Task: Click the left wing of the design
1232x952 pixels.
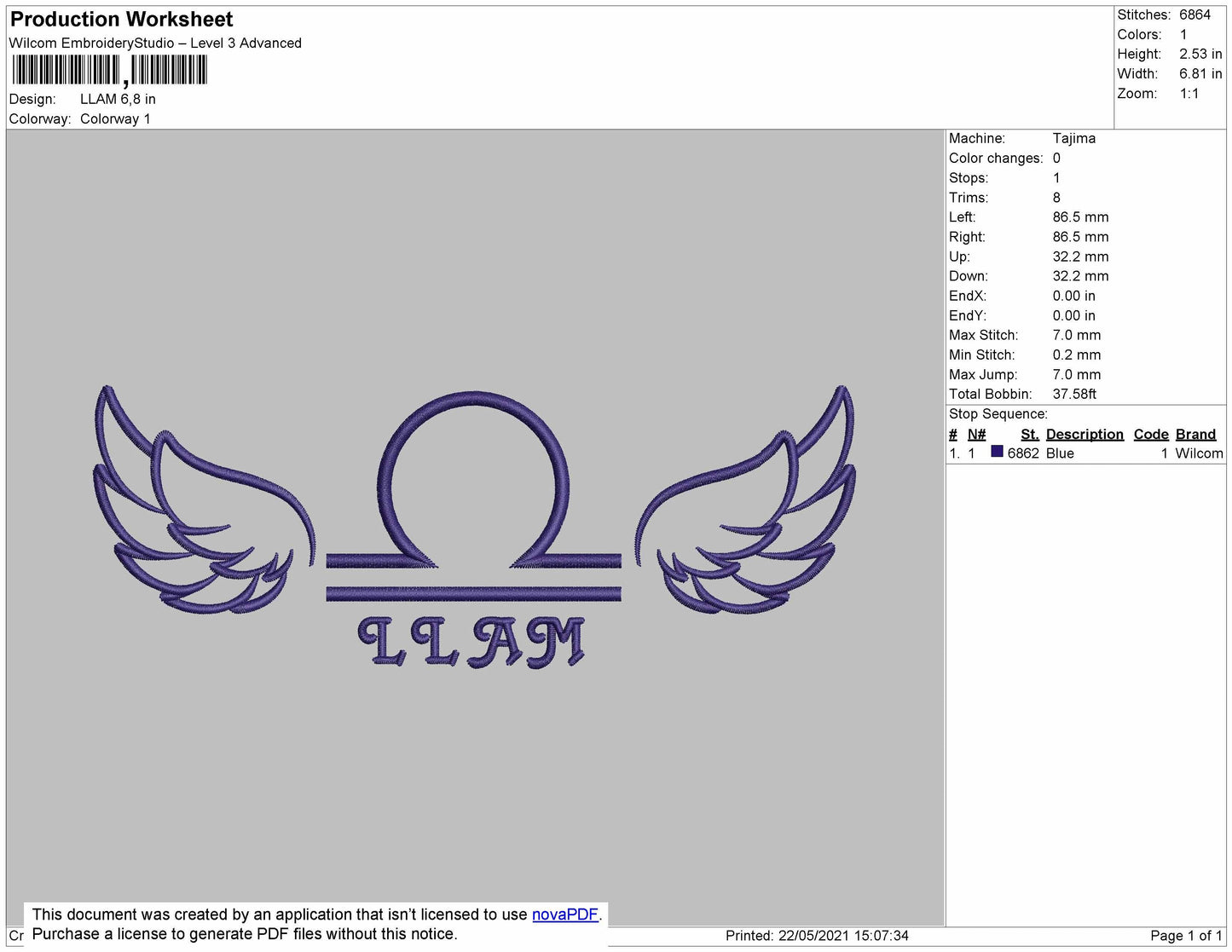Action: 203,499
